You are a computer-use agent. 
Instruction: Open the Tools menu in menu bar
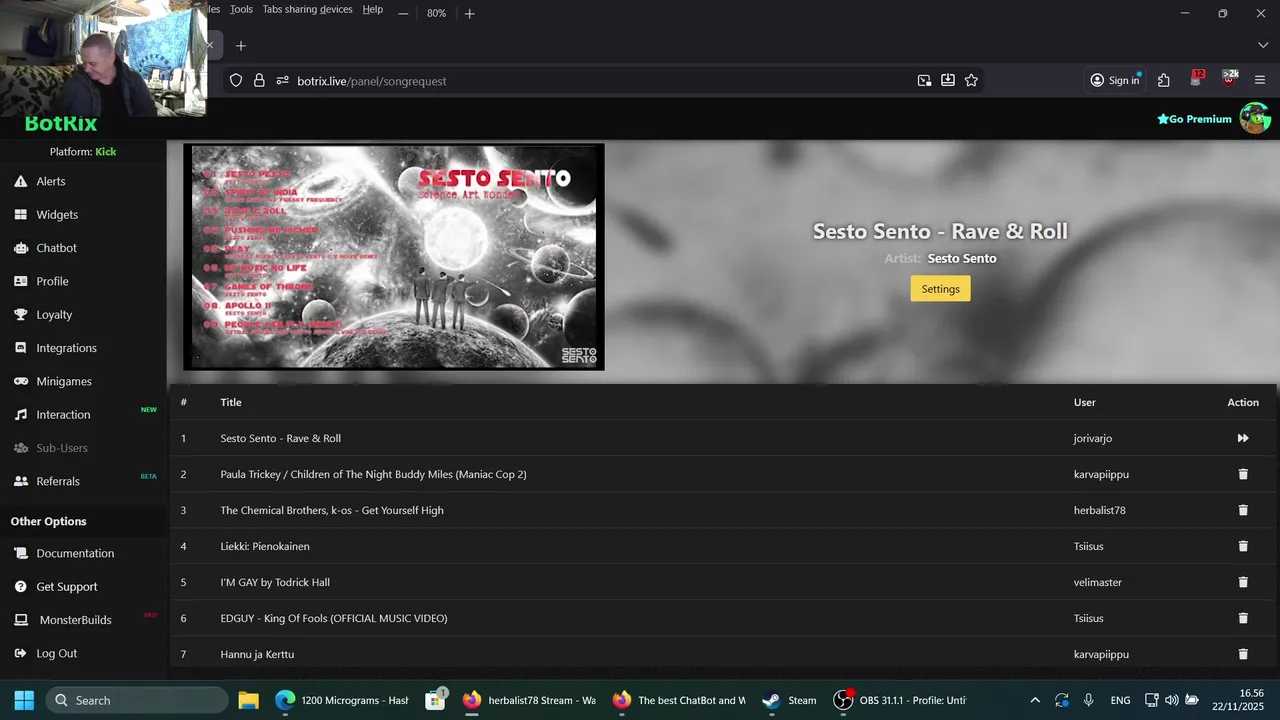[241, 9]
